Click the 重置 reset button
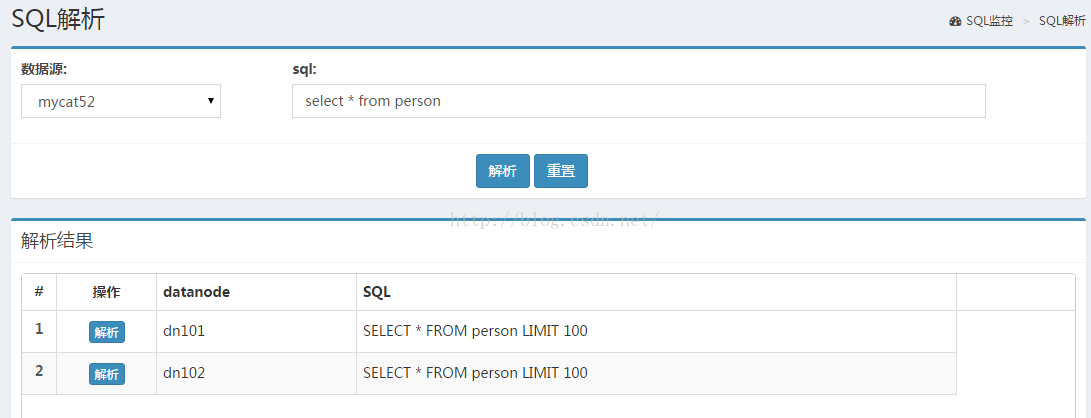The image size is (1091, 418). coord(561,171)
